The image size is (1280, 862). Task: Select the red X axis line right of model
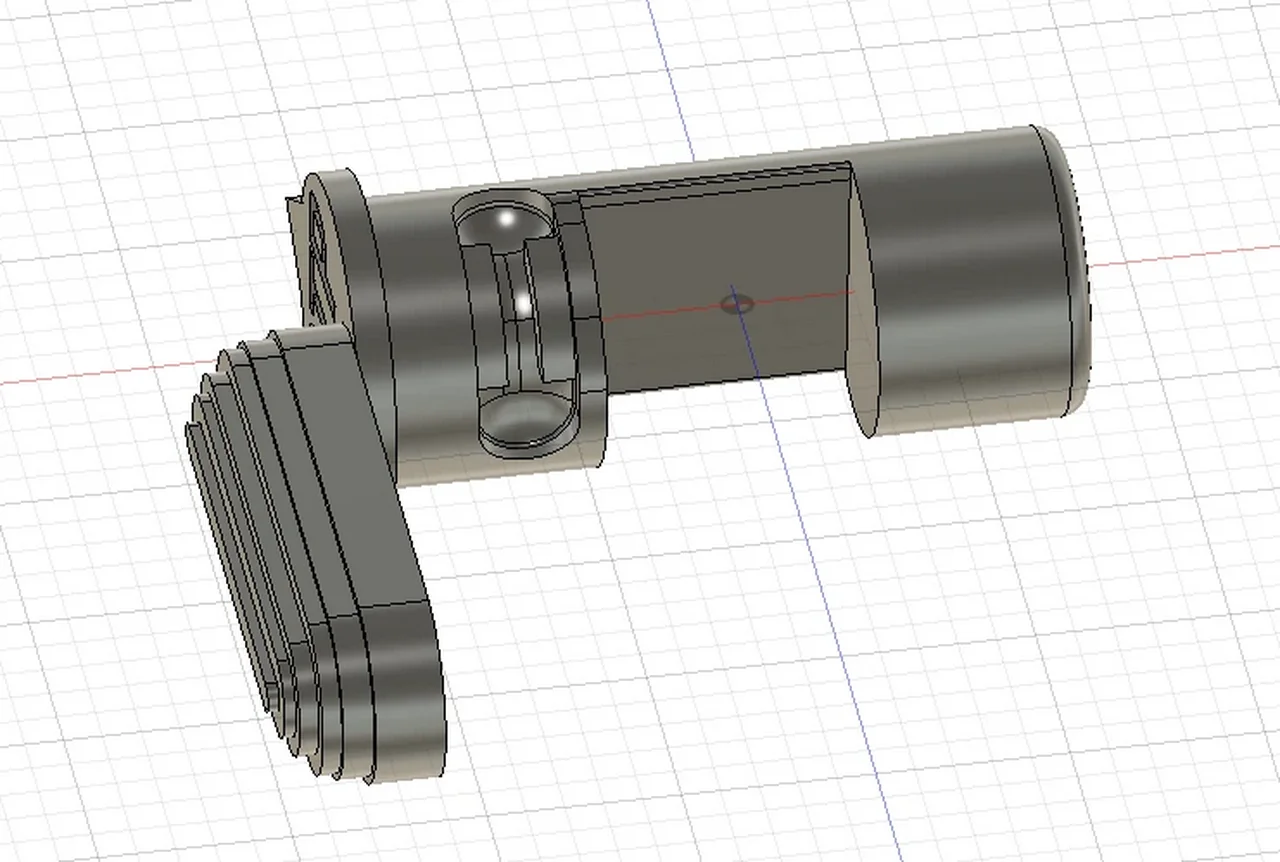pyautogui.click(x=1180, y=256)
